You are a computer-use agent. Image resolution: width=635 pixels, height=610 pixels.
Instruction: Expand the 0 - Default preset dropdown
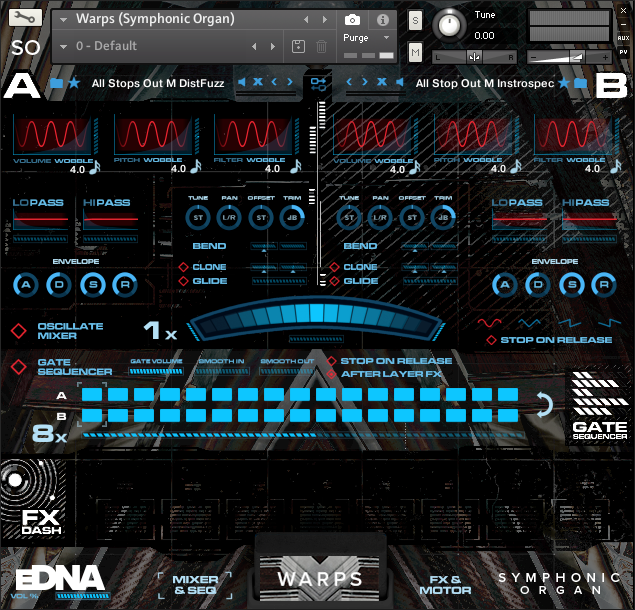(64, 46)
